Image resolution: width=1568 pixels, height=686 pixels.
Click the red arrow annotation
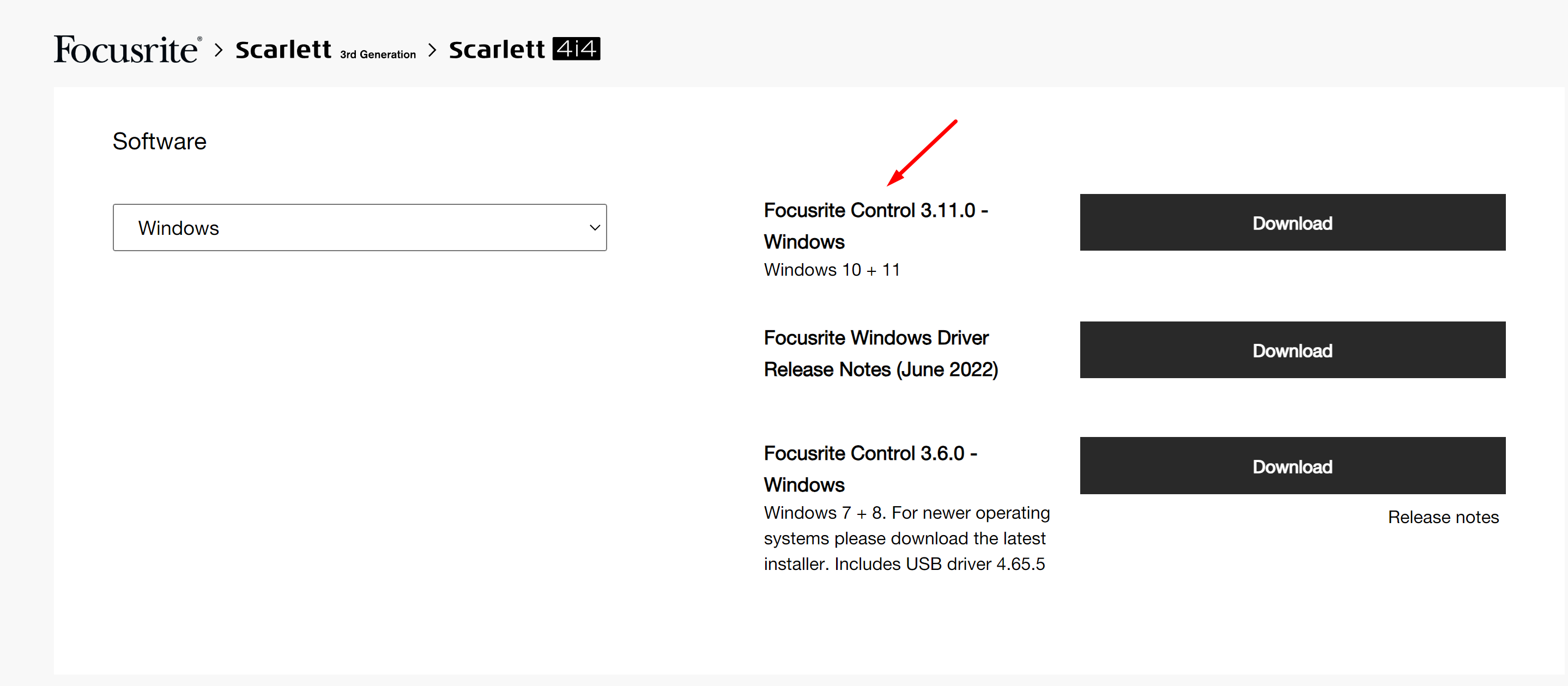[x=922, y=152]
